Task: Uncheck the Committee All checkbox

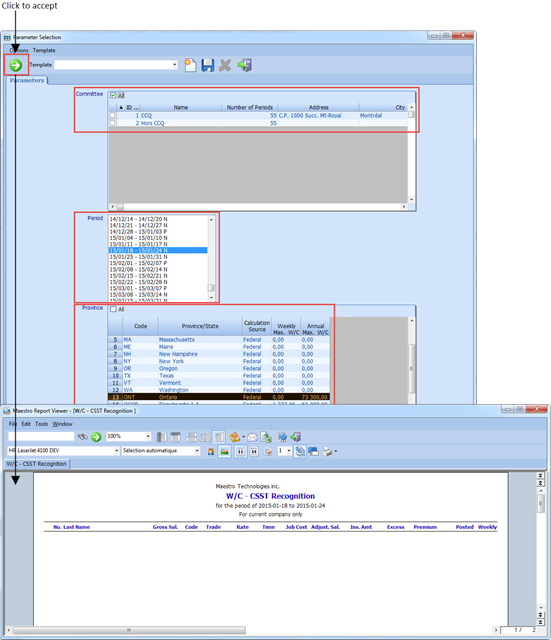Action: point(113,96)
